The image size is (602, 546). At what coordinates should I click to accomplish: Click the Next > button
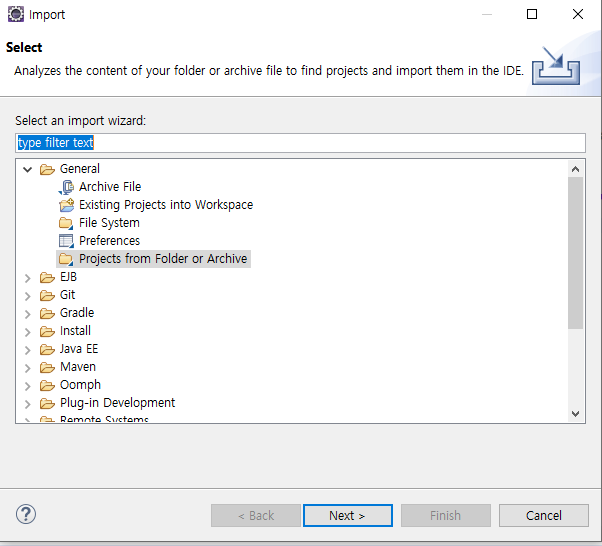coord(347,515)
